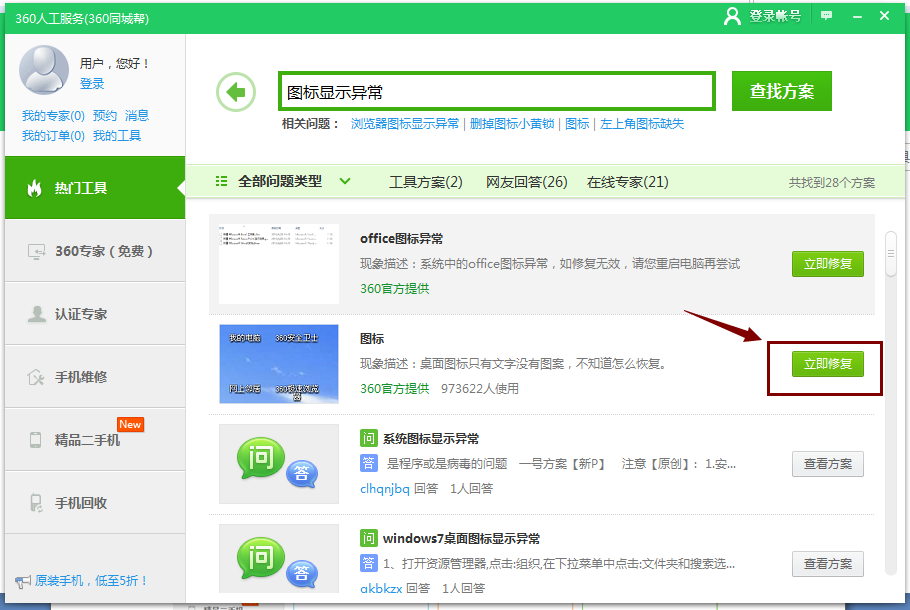Click the megaphone icon beside 原装手机 promo
This screenshot has height=610, width=910.
23,581
